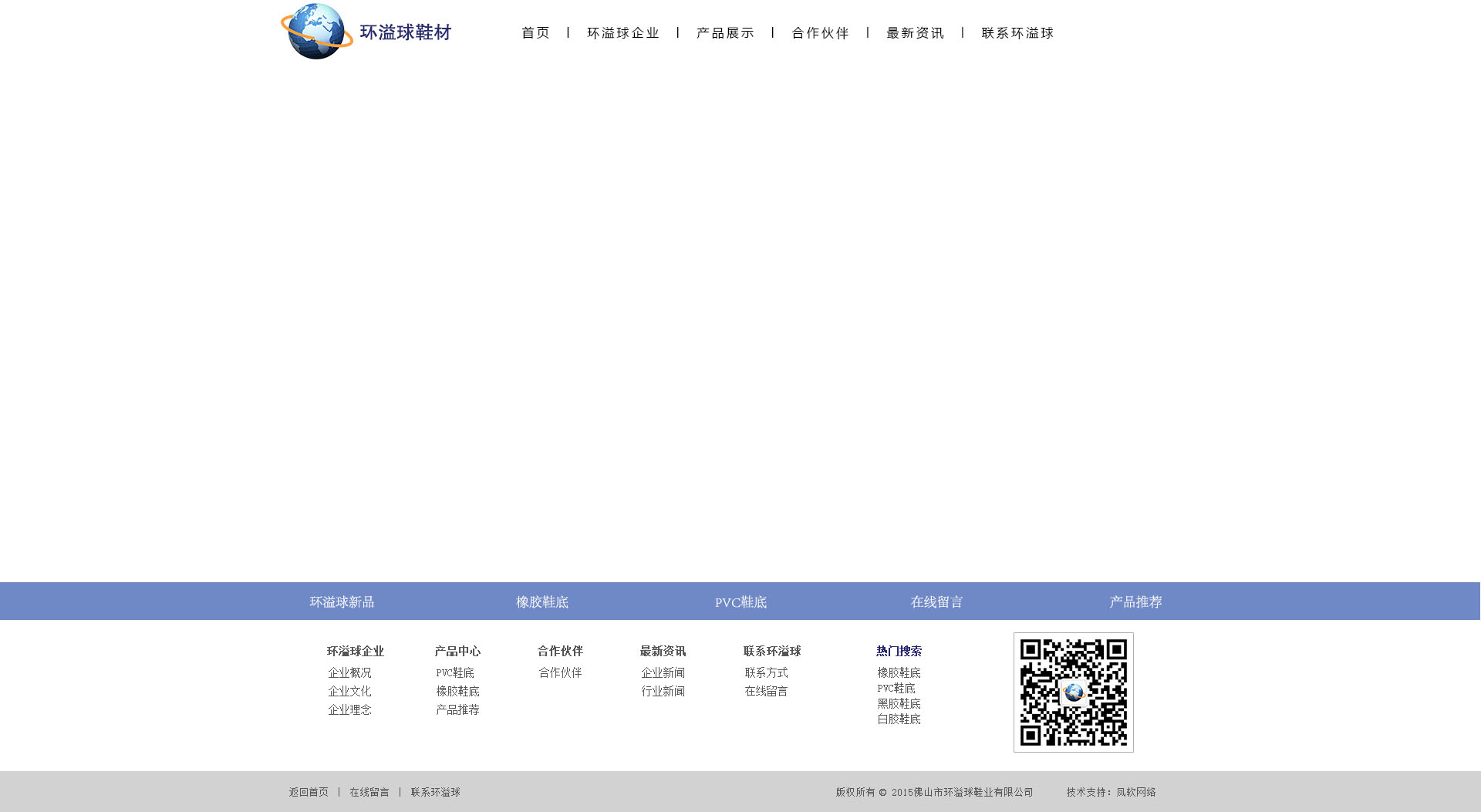Open 环溢球企业 in top navigation

tap(623, 33)
